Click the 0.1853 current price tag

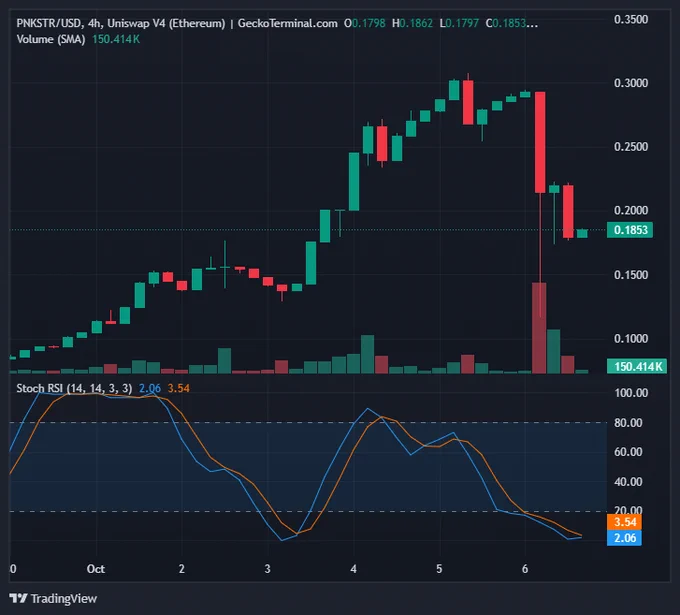point(630,230)
